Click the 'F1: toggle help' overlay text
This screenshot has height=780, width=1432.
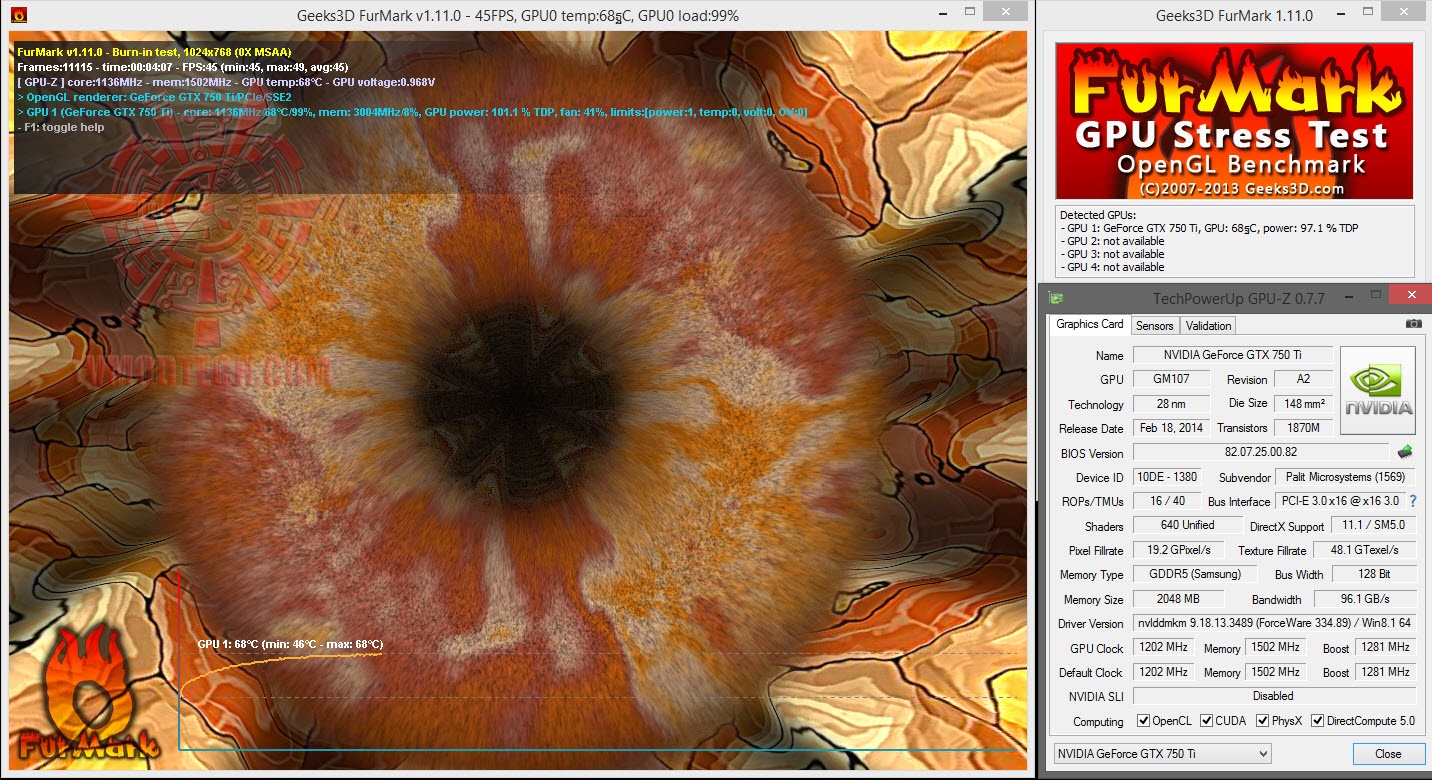(61, 127)
